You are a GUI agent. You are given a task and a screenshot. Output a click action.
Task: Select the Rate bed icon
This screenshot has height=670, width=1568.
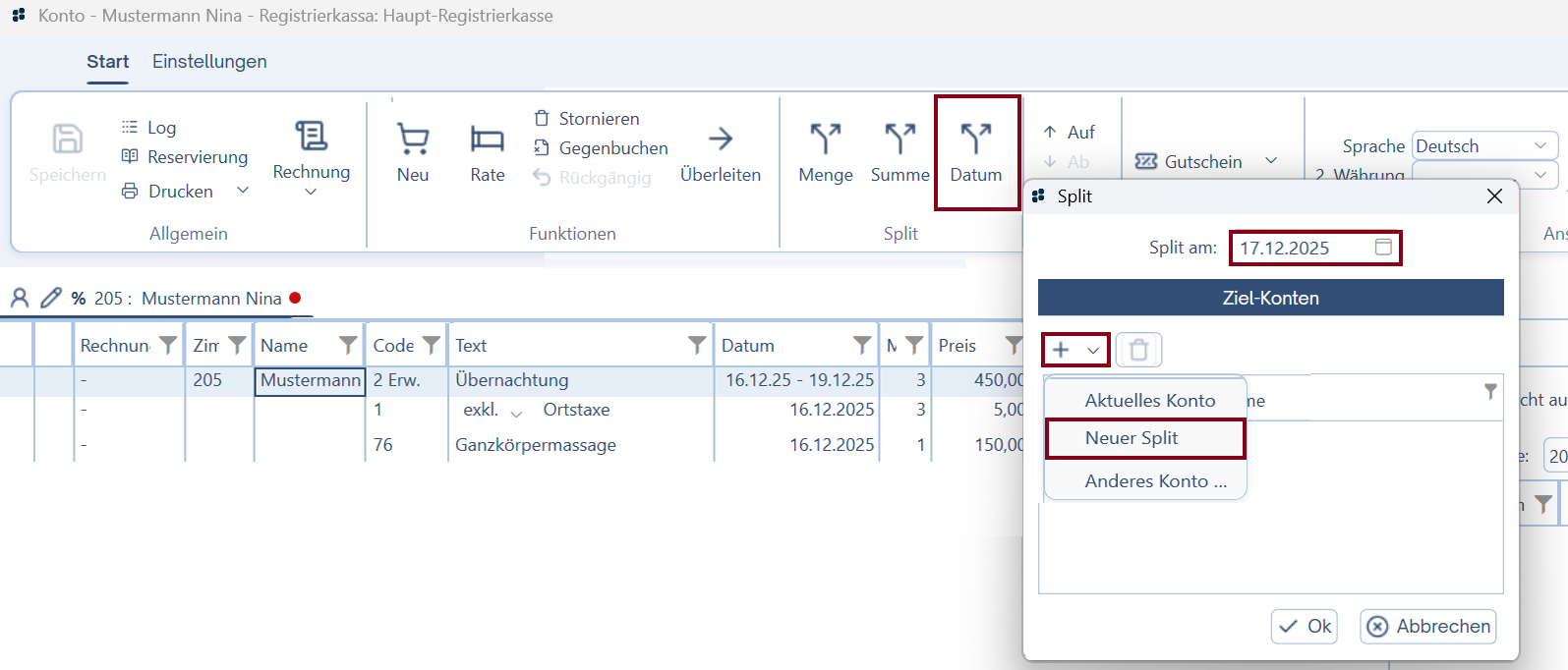[487, 140]
